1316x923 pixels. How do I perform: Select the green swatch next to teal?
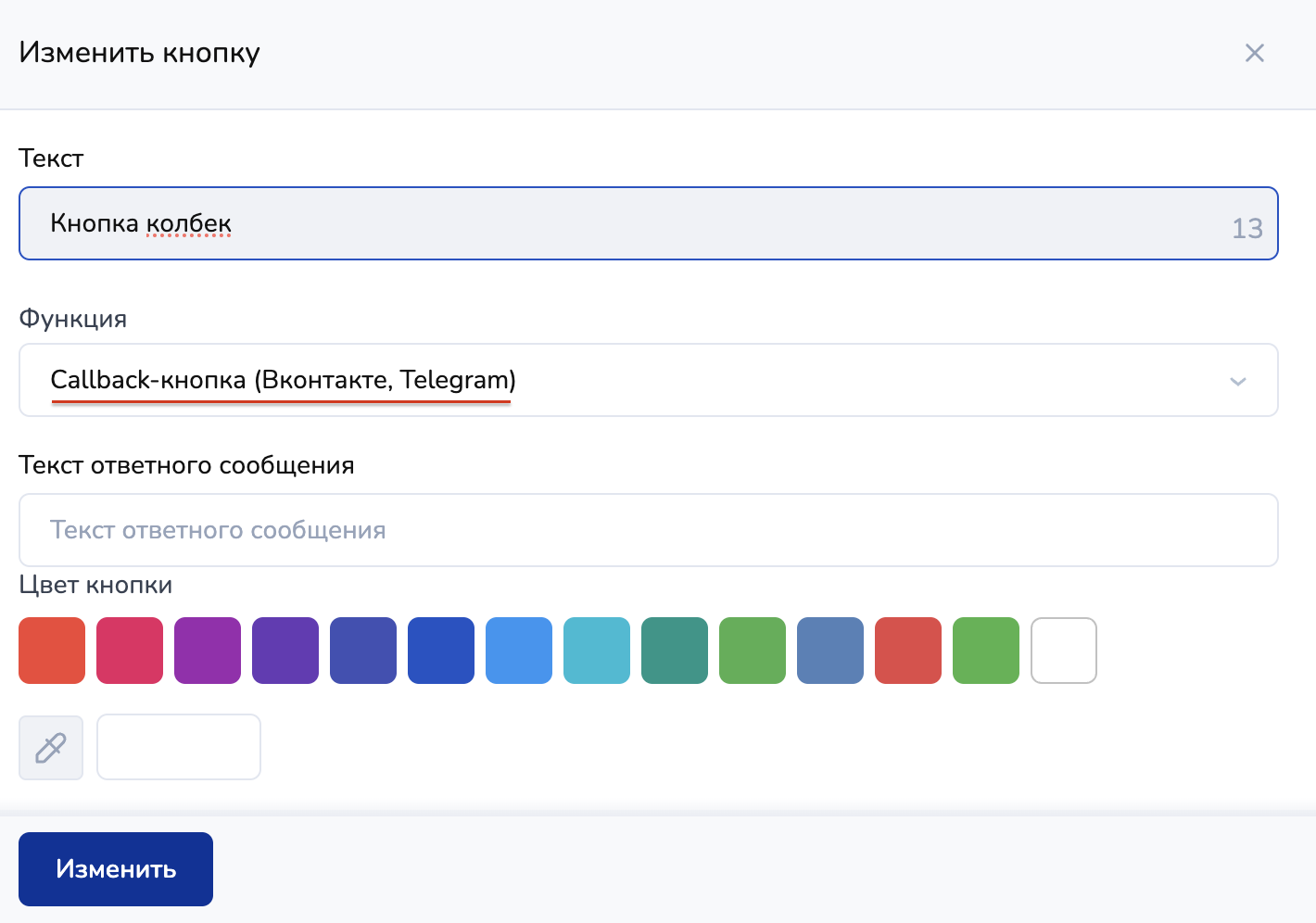point(753,651)
